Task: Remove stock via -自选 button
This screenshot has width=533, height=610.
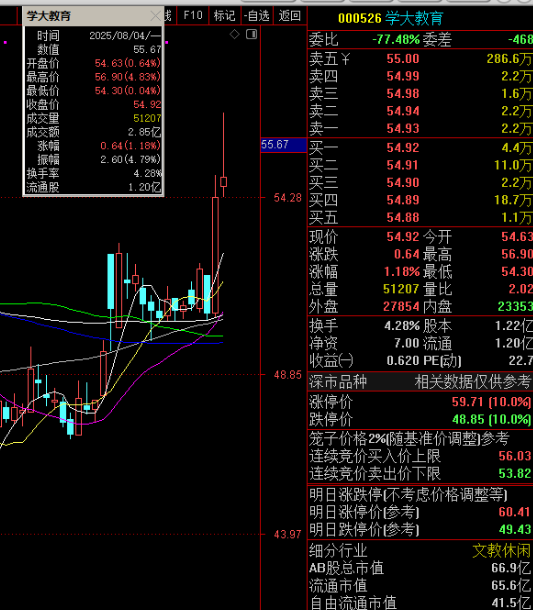Action: click(256, 16)
